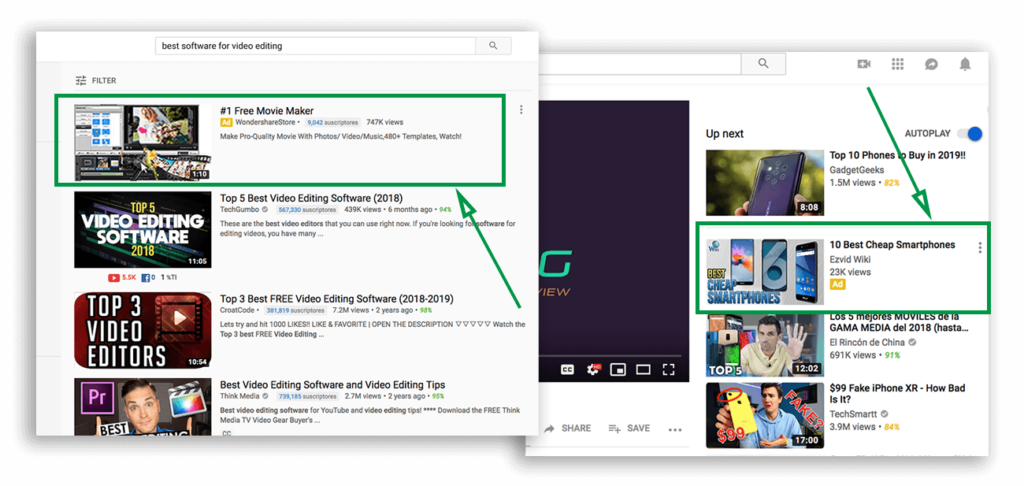Click the CroatCode channel name

click(x=237, y=310)
